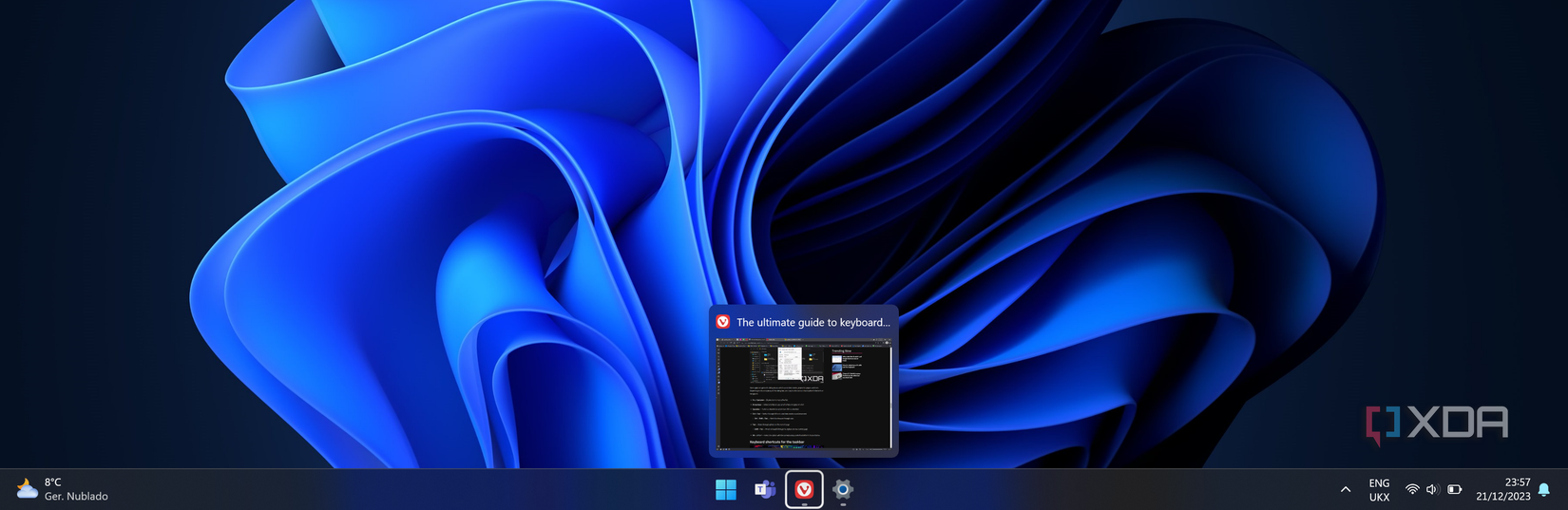Image resolution: width=1568 pixels, height=510 pixels.
Task: Click the "Ger. Nublado" weather text
Action: pyautogui.click(x=76, y=497)
